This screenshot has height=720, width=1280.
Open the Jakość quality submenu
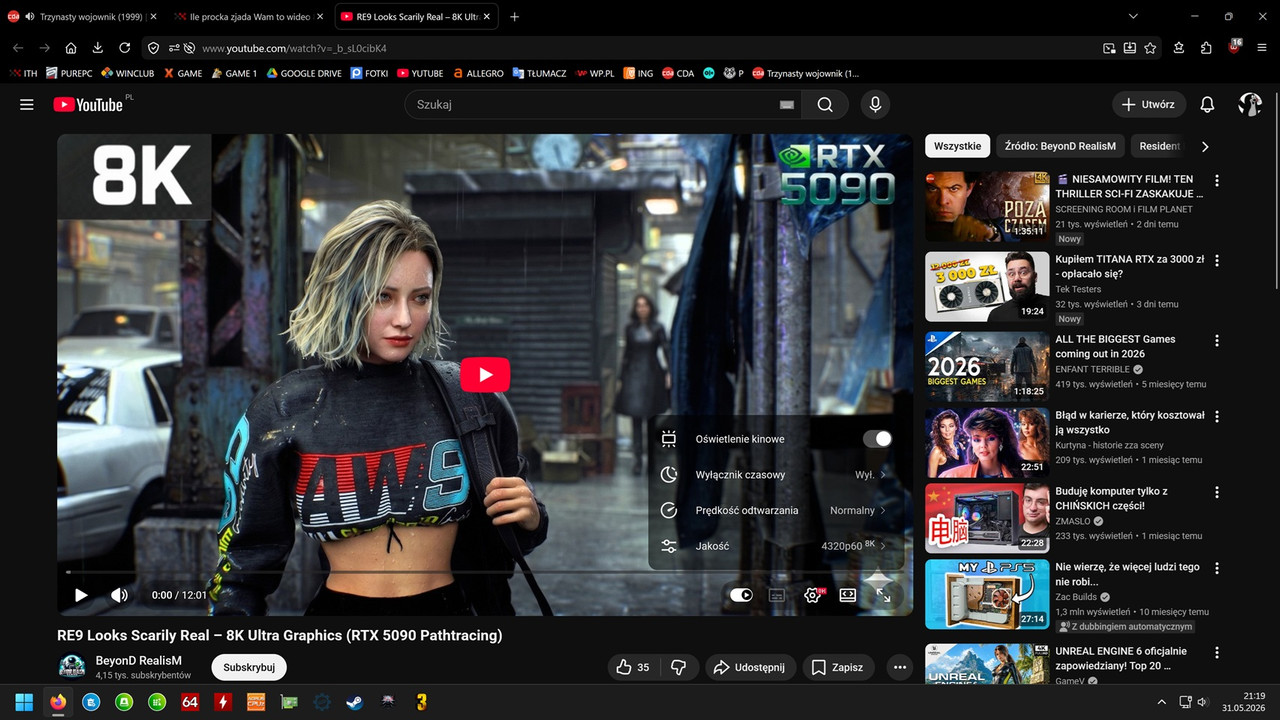[x=776, y=546]
